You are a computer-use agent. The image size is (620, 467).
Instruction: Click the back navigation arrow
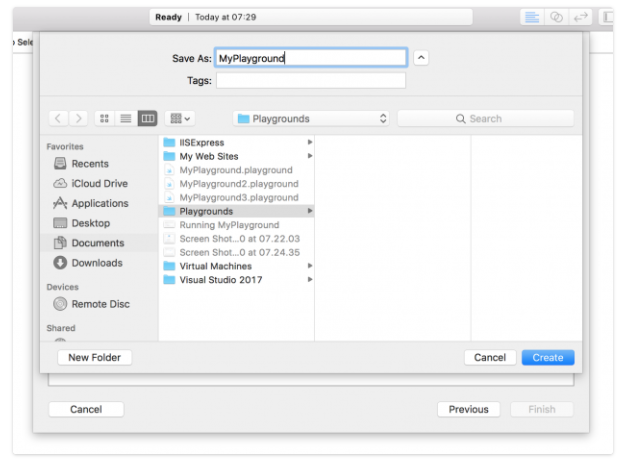[58, 118]
